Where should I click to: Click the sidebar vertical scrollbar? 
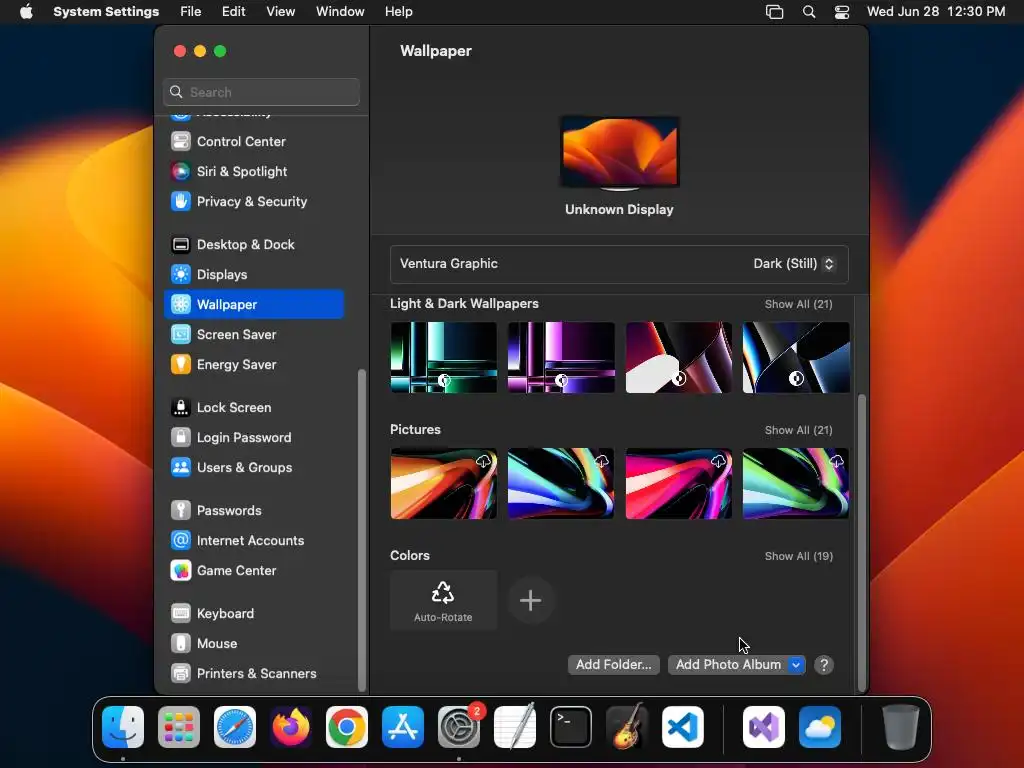pos(362,530)
